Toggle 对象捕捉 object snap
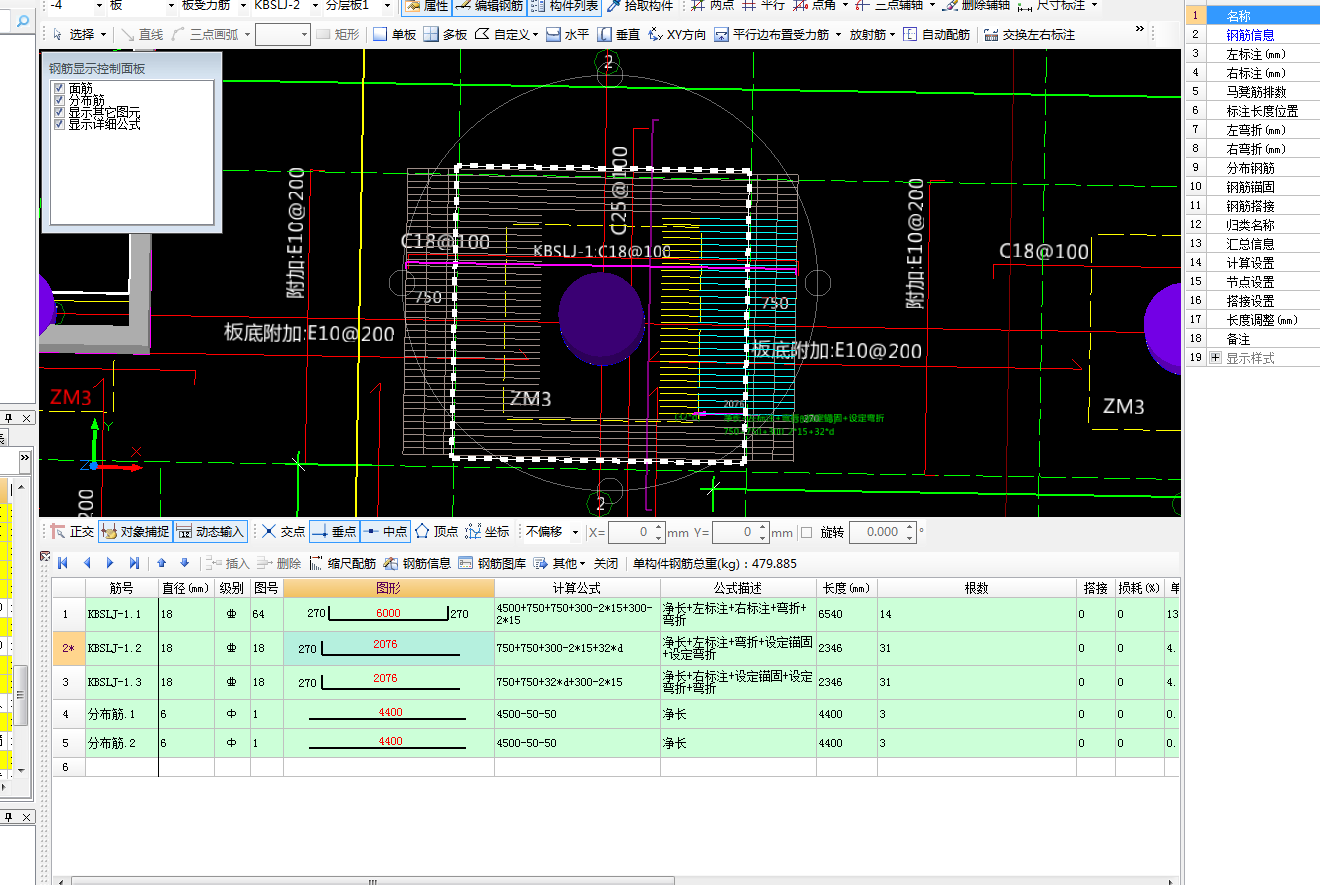The width and height of the screenshot is (1320, 885). tap(135, 532)
